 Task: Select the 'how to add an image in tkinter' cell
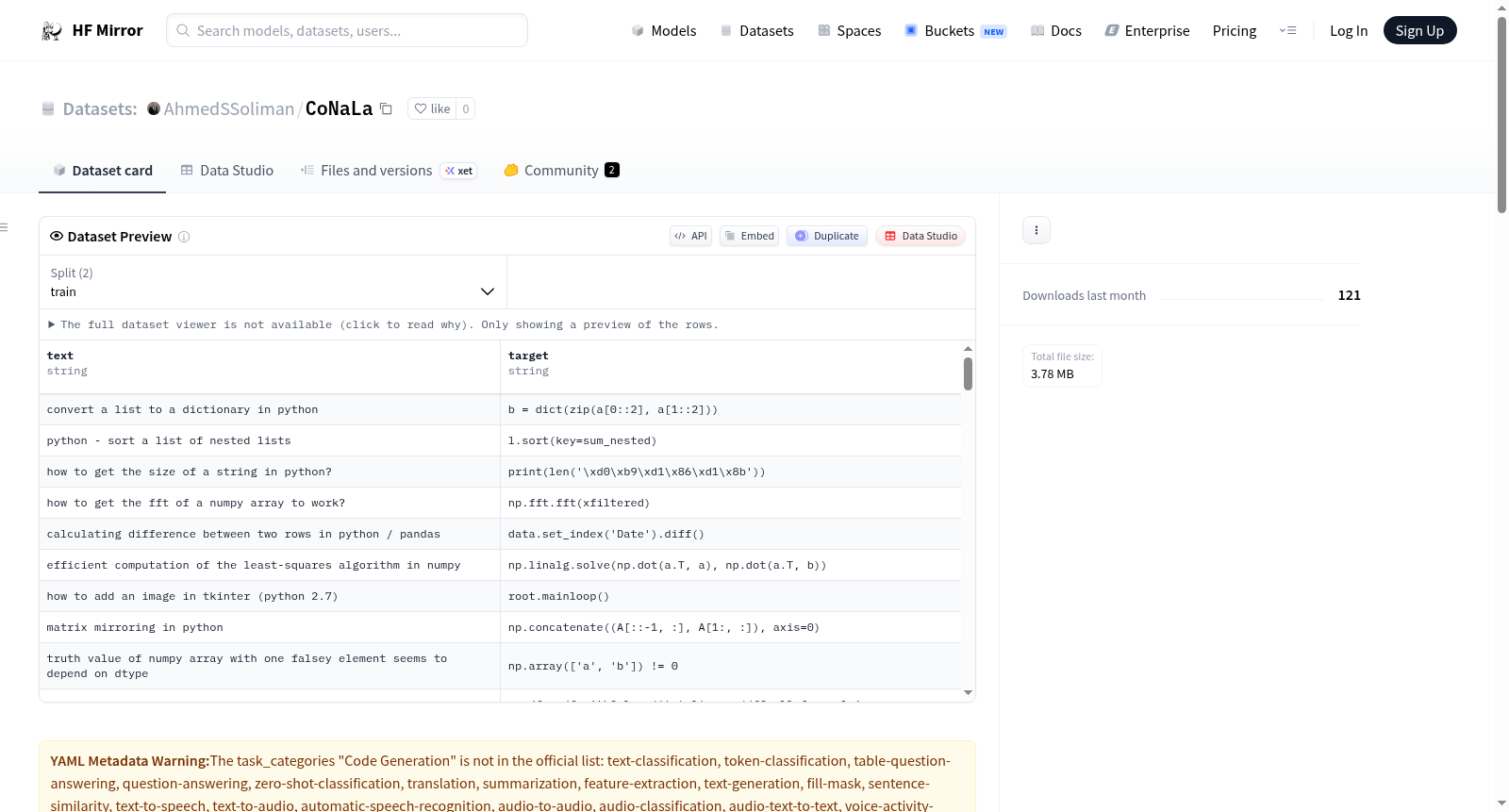(270, 596)
